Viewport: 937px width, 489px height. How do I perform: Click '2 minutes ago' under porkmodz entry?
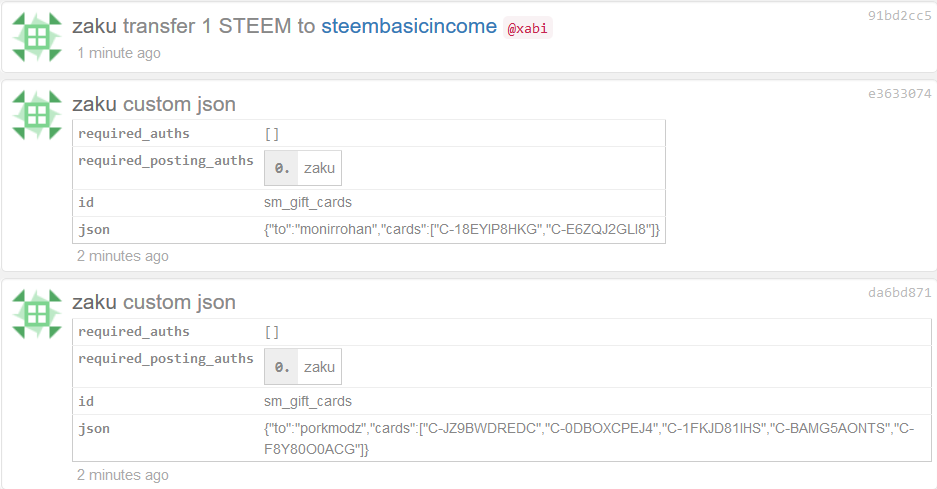pyautogui.click(x=123, y=475)
